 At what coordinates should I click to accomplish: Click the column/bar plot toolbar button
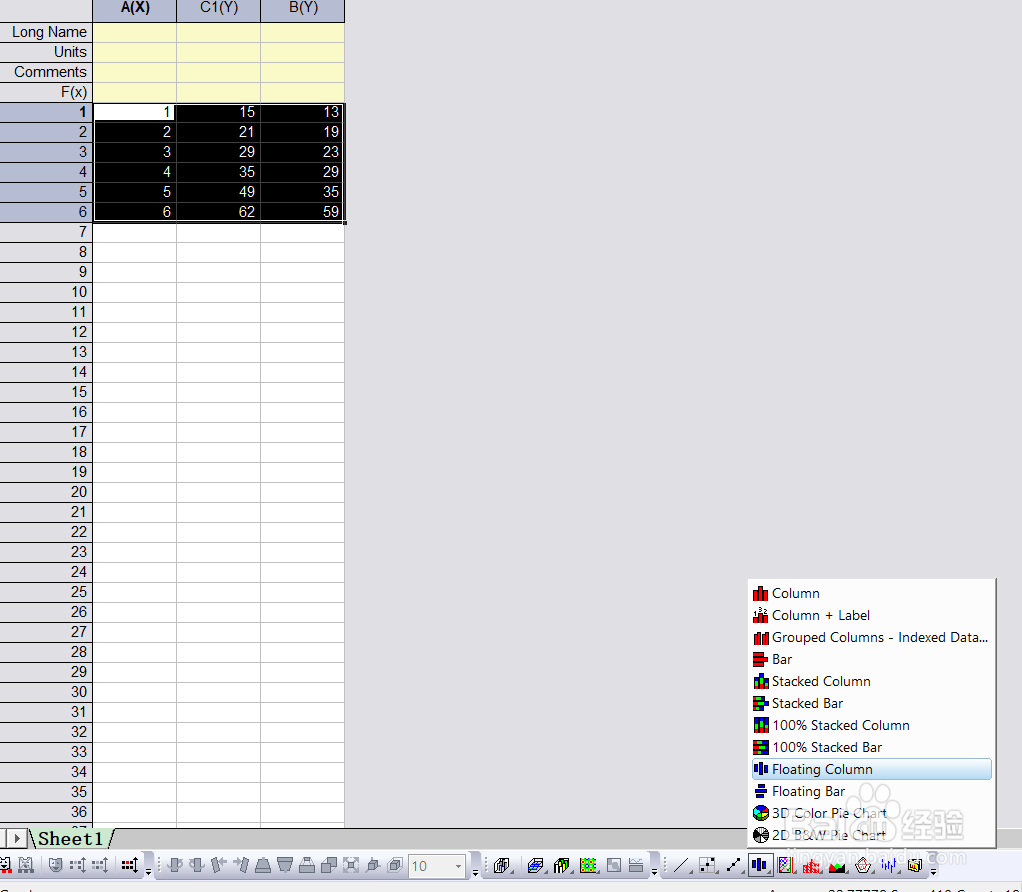(x=760, y=865)
